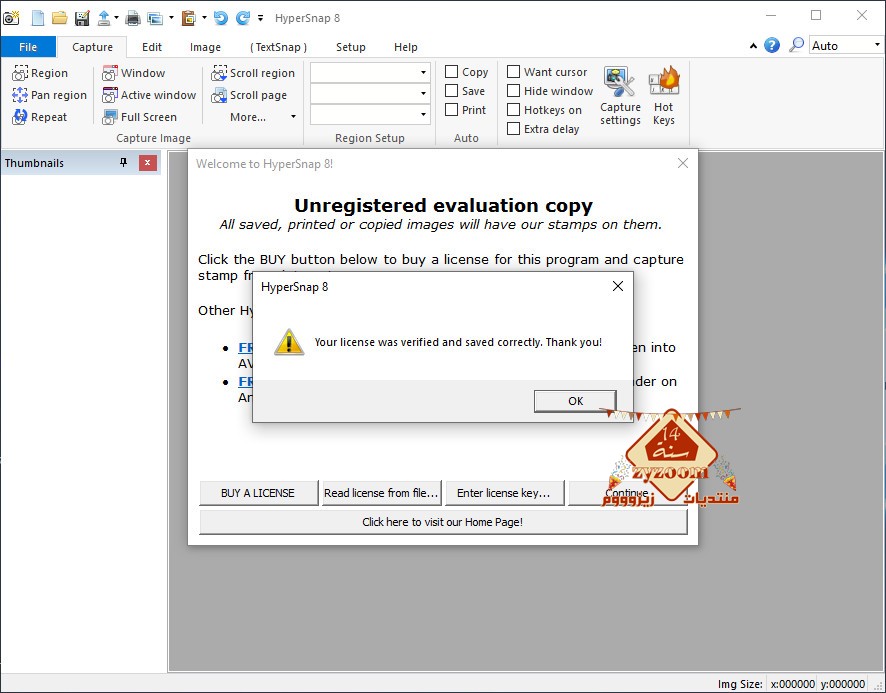Viewport: 886px width, 693px height.
Task: Click the paste clipboard icon
Action: click(x=188, y=18)
